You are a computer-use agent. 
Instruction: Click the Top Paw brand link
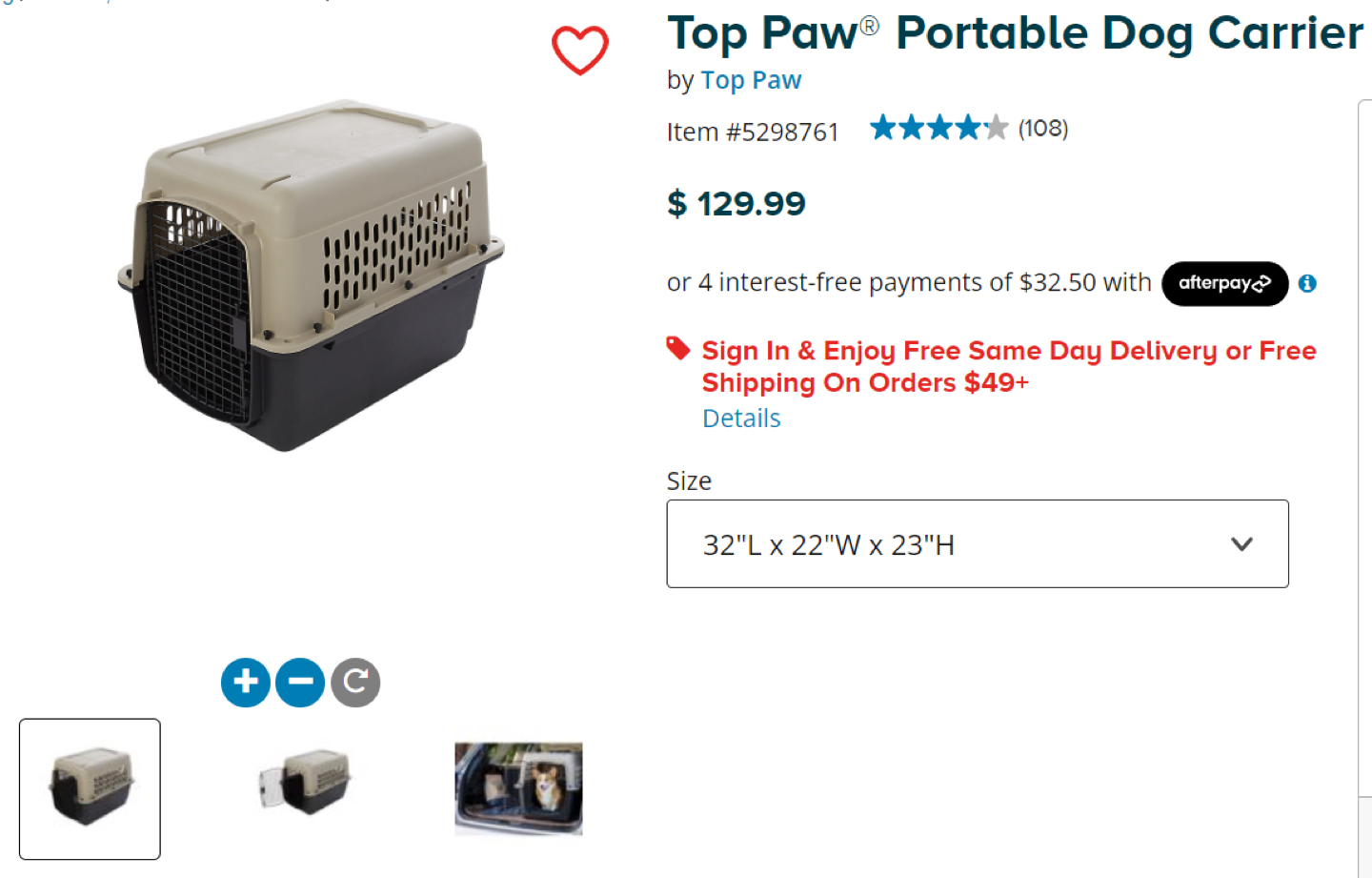point(751,80)
